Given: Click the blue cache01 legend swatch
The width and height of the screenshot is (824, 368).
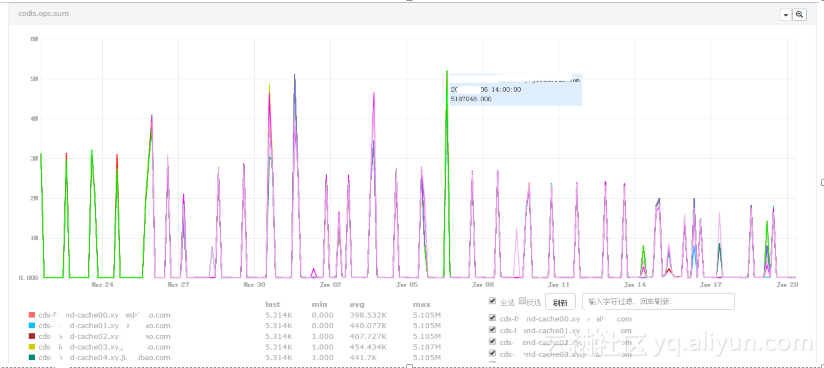Looking at the screenshot, I should (x=32, y=326).
